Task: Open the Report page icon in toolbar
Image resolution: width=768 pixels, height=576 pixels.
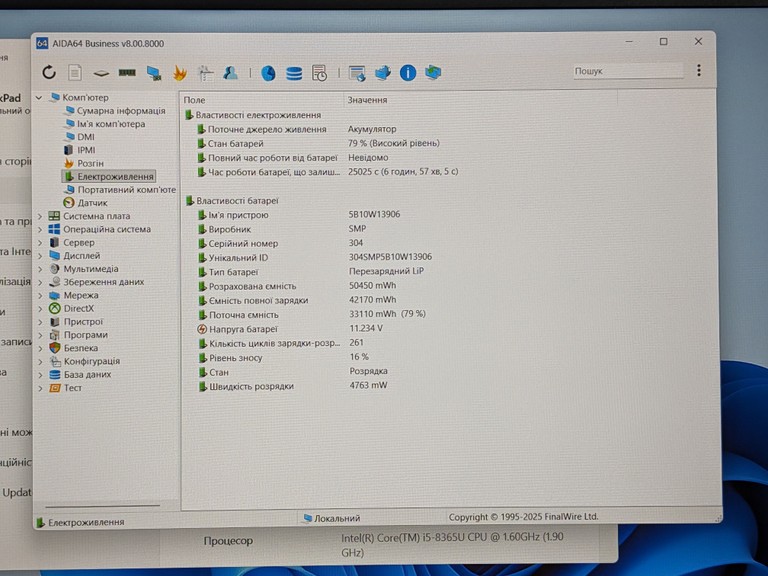Action: (x=75, y=72)
